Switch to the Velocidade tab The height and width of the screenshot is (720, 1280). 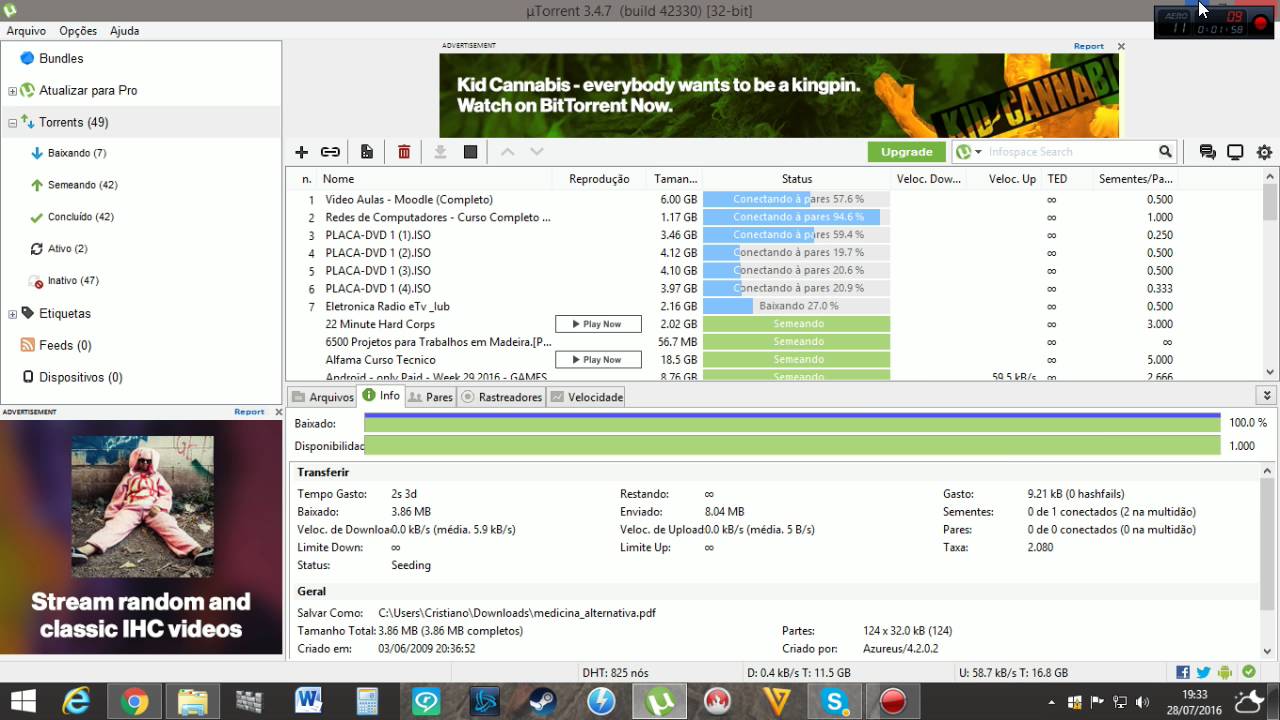coord(586,397)
